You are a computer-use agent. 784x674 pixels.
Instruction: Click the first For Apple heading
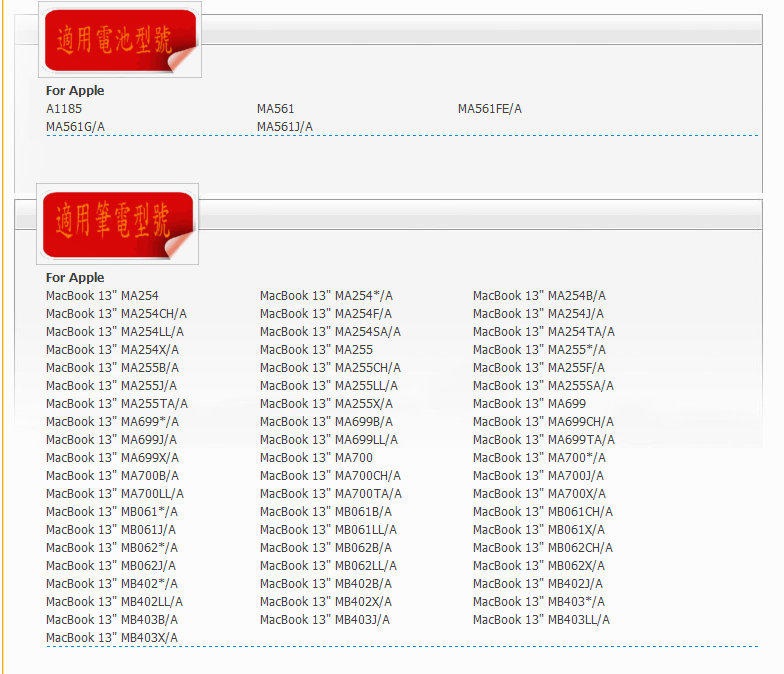pos(75,90)
